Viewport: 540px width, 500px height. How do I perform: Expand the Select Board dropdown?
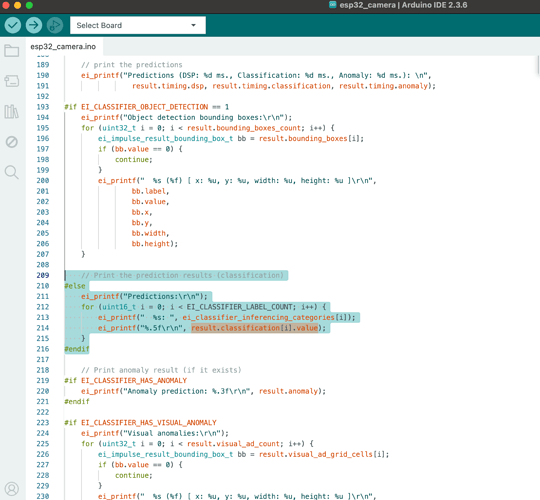coord(138,25)
